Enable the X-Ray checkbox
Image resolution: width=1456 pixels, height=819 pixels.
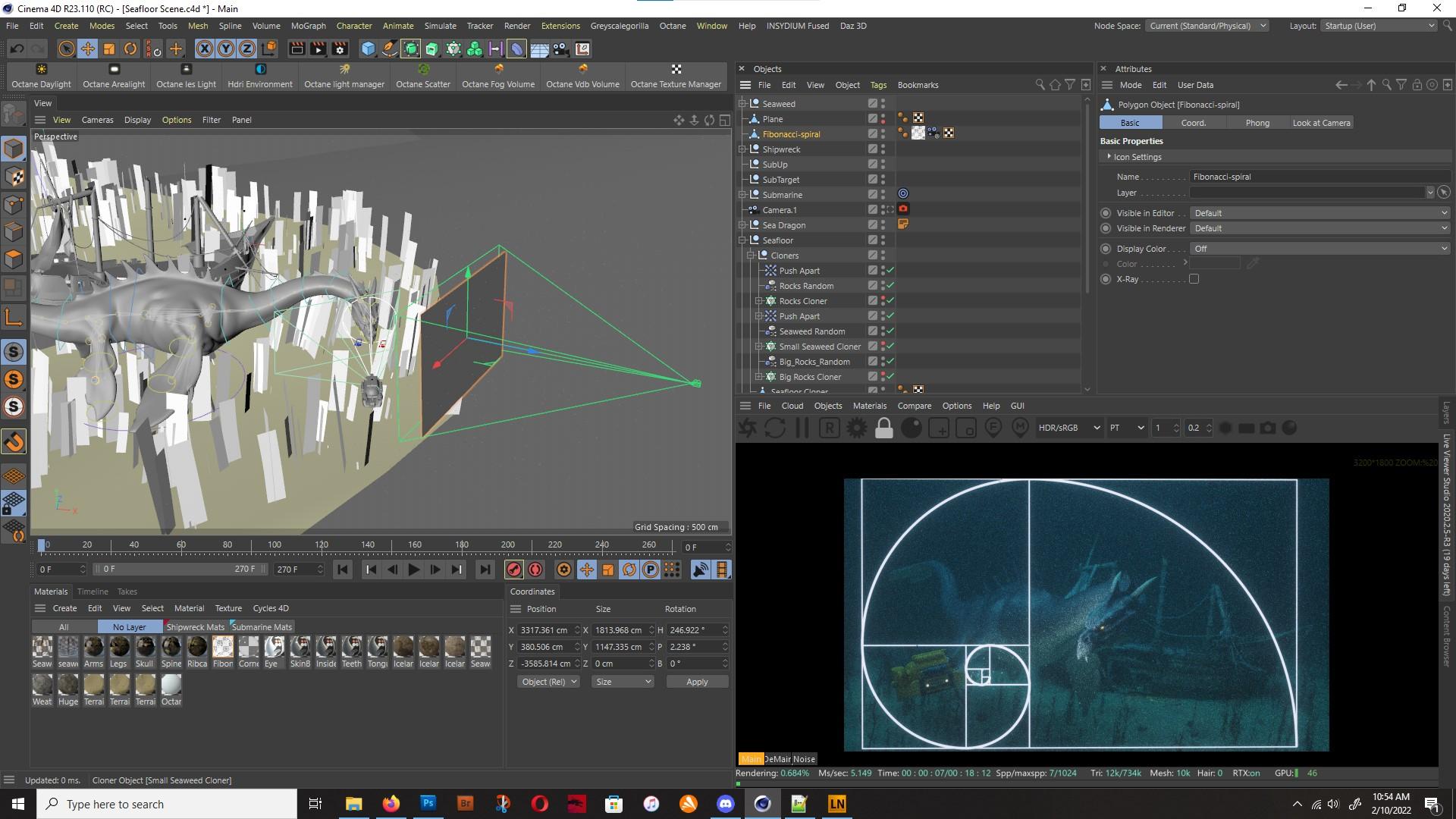pyautogui.click(x=1194, y=279)
